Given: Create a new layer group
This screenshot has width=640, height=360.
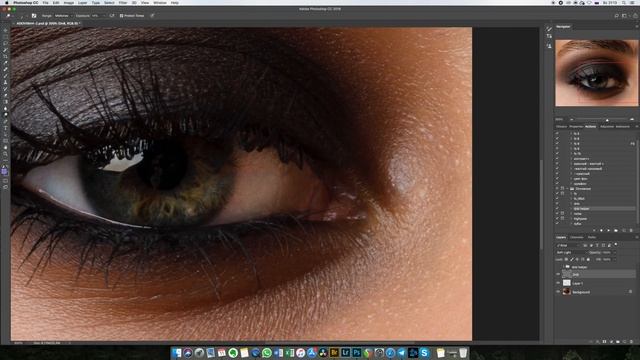Looking at the screenshot, I should click(618, 342).
